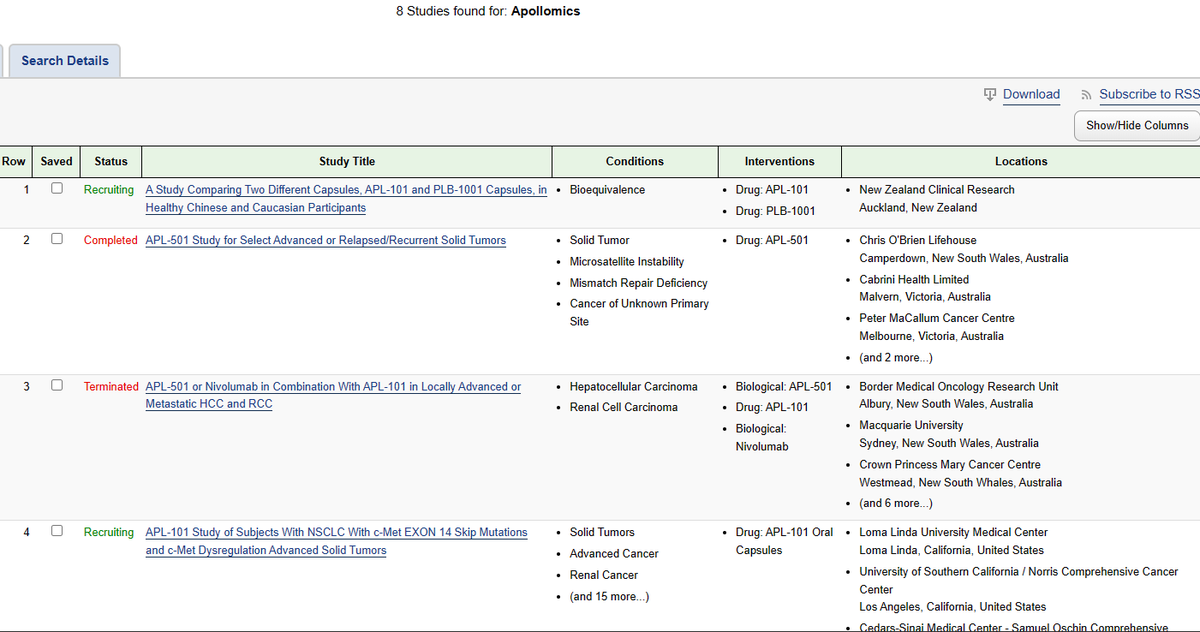
Task: Click the Microsatellite Instability condition
Action: [x=627, y=261]
